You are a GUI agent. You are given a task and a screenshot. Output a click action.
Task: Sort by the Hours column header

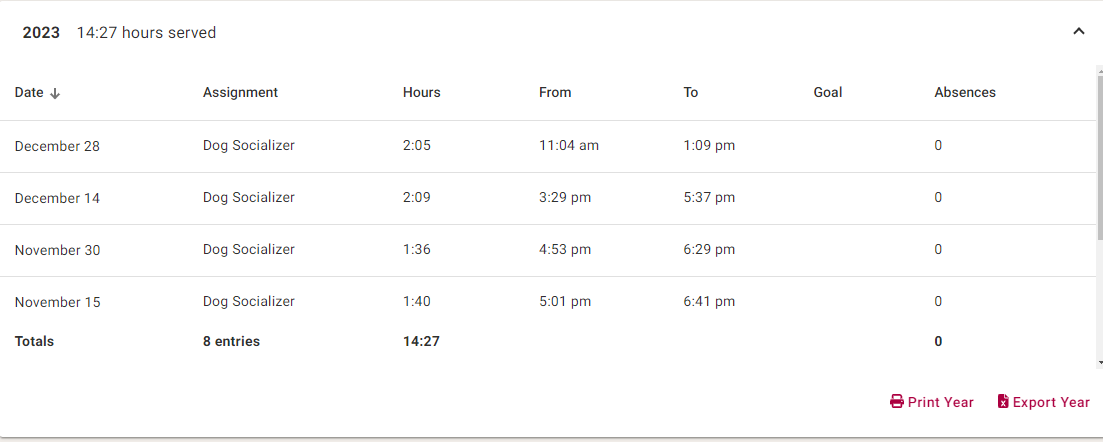pyautogui.click(x=421, y=92)
